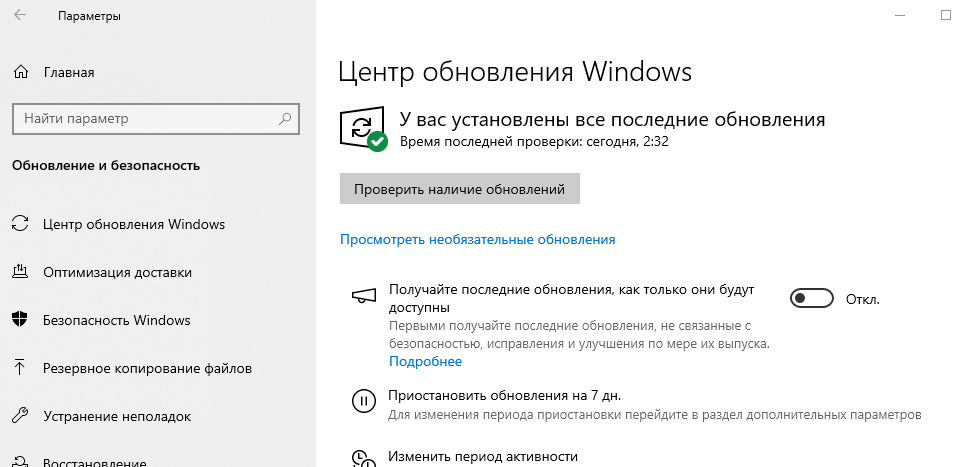977x467 pixels.
Task: Click У вас установлены все последние обновления text
Action: pos(612,119)
